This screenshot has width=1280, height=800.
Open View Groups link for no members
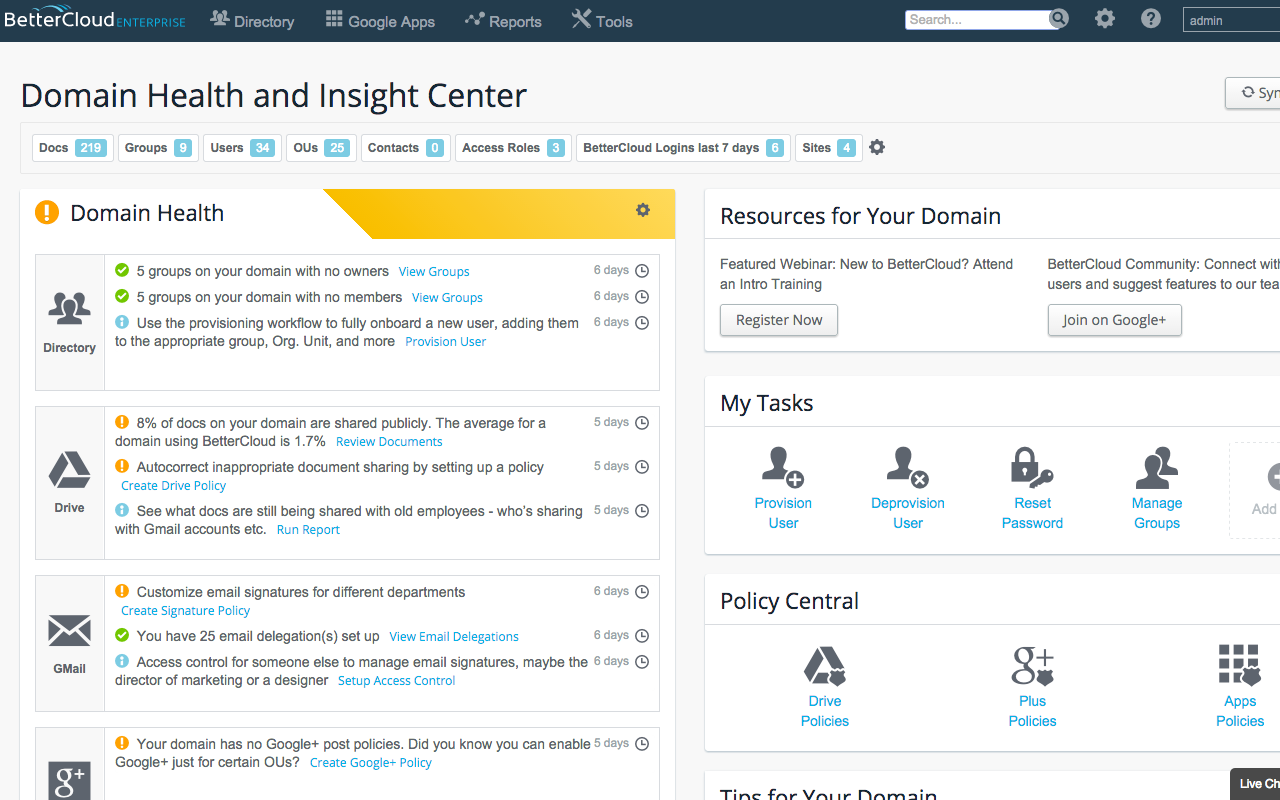447,297
